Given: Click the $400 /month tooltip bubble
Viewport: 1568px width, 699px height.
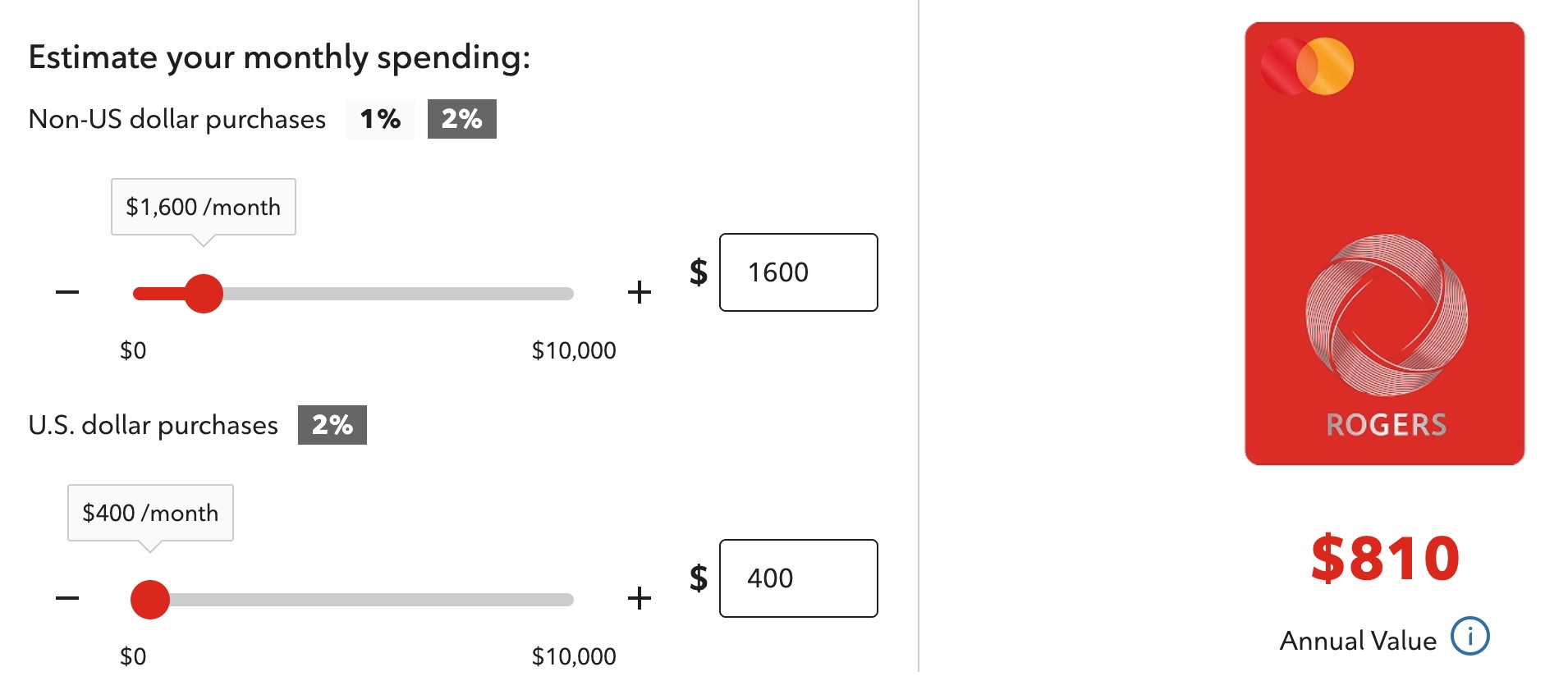Looking at the screenshot, I should pos(149,512).
